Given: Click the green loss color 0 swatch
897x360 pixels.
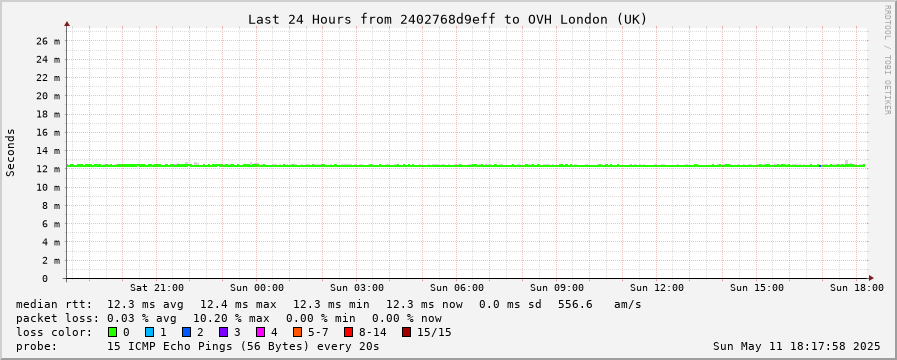Looking at the screenshot, I should pos(112,332).
